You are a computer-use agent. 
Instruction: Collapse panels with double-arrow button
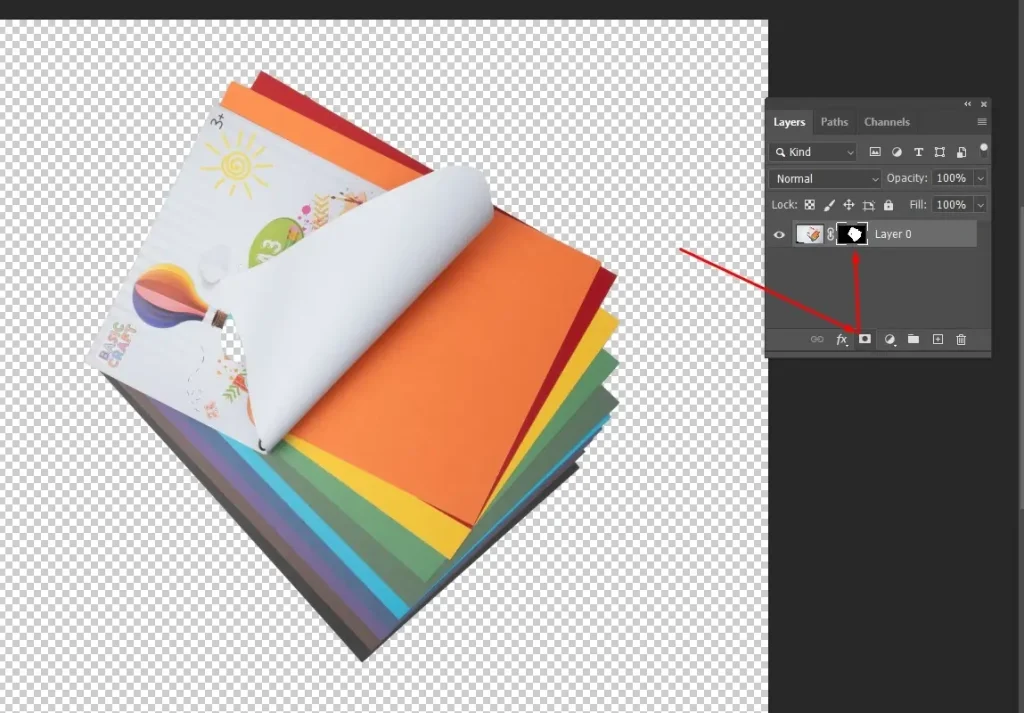pos(966,103)
